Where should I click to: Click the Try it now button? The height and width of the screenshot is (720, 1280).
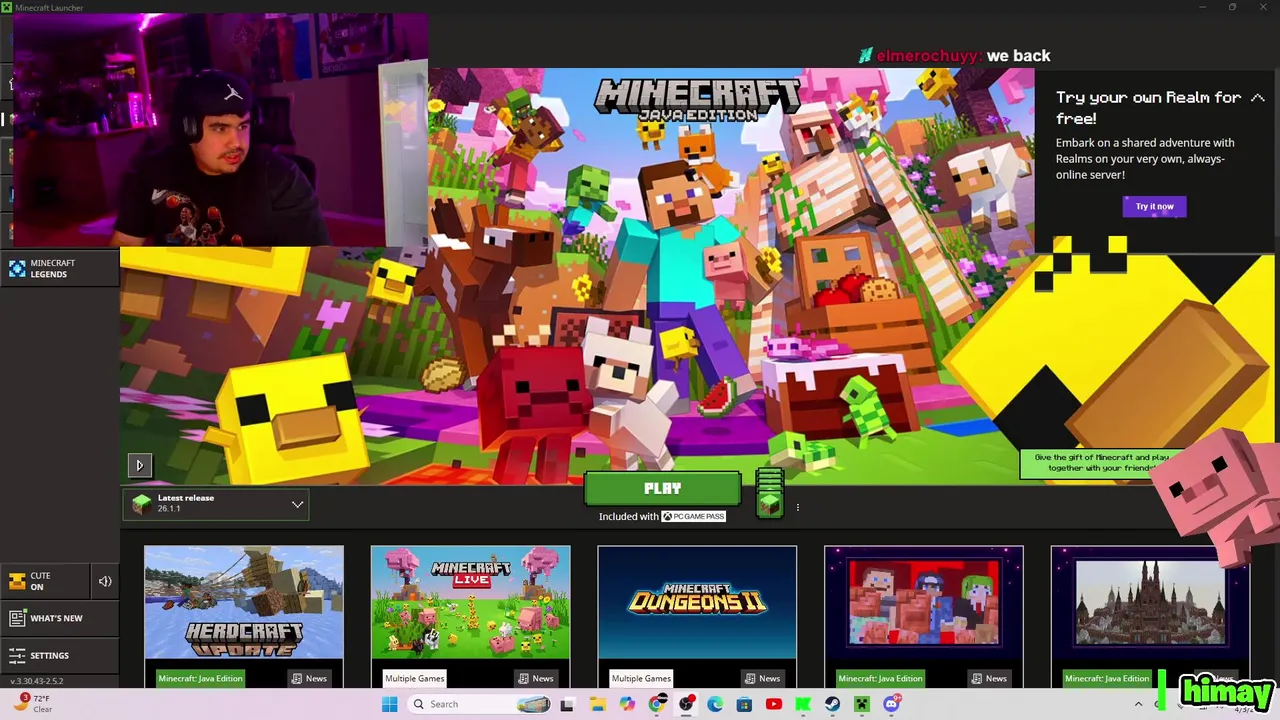pyautogui.click(x=1154, y=206)
